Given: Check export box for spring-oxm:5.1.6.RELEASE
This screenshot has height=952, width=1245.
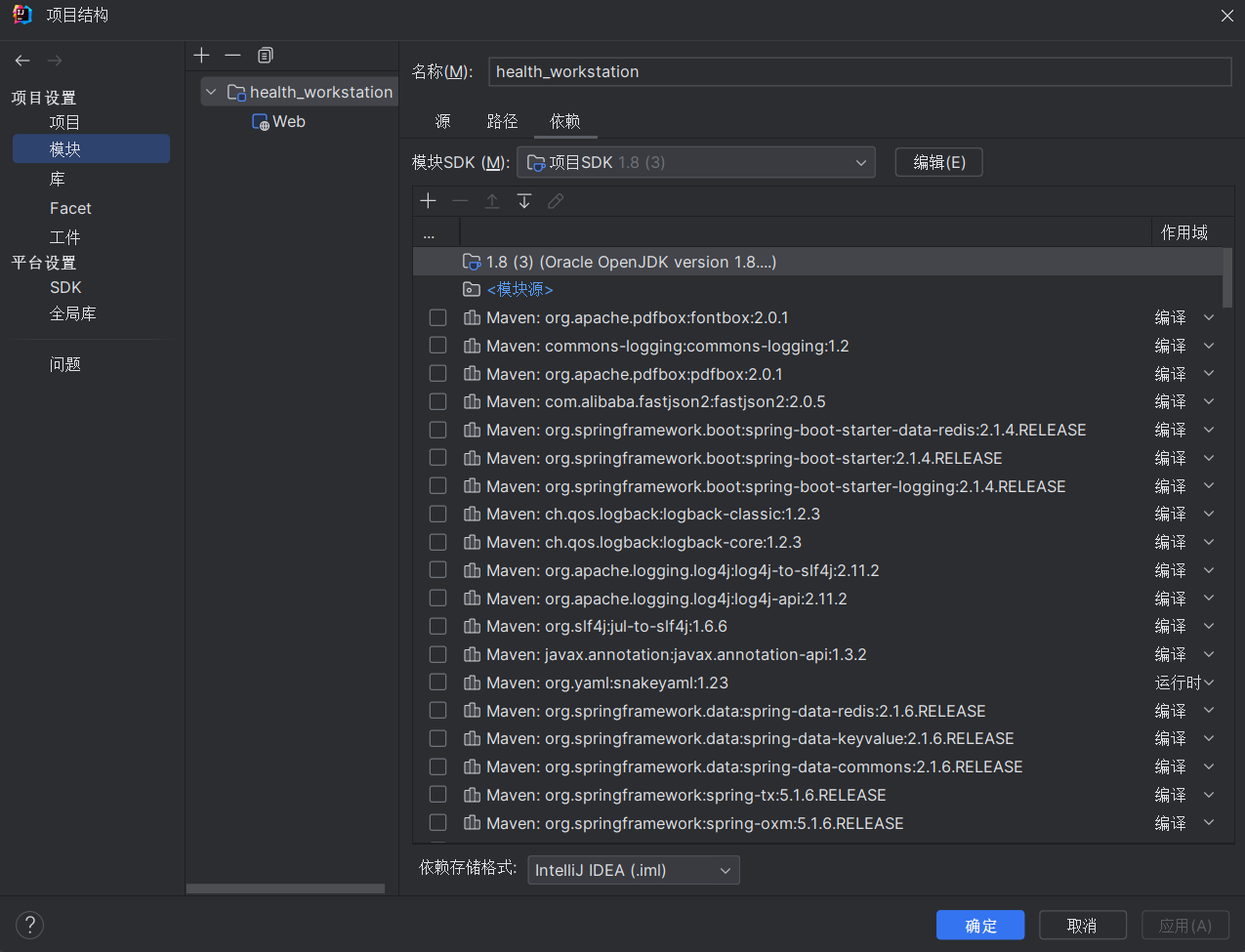Looking at the screenshot, I should pos(438,823).
